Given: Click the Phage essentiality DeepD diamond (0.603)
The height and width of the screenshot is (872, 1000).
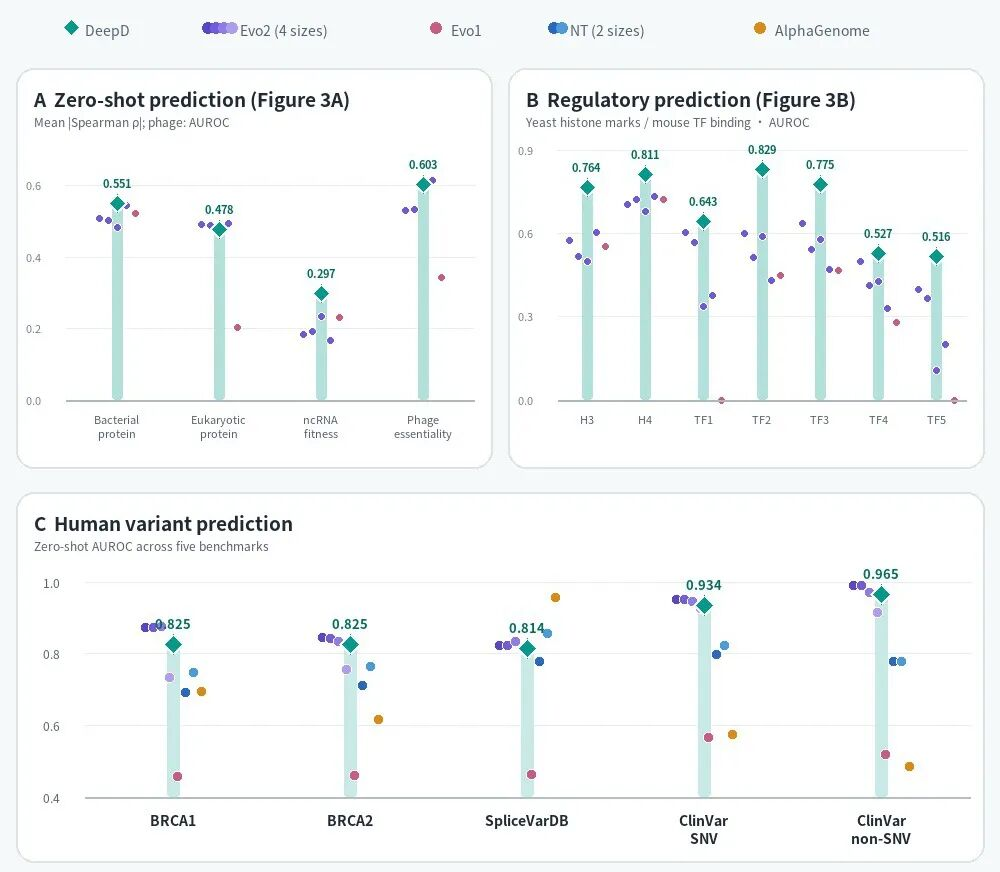Looking at the screenshot, I should coord(423,185).
